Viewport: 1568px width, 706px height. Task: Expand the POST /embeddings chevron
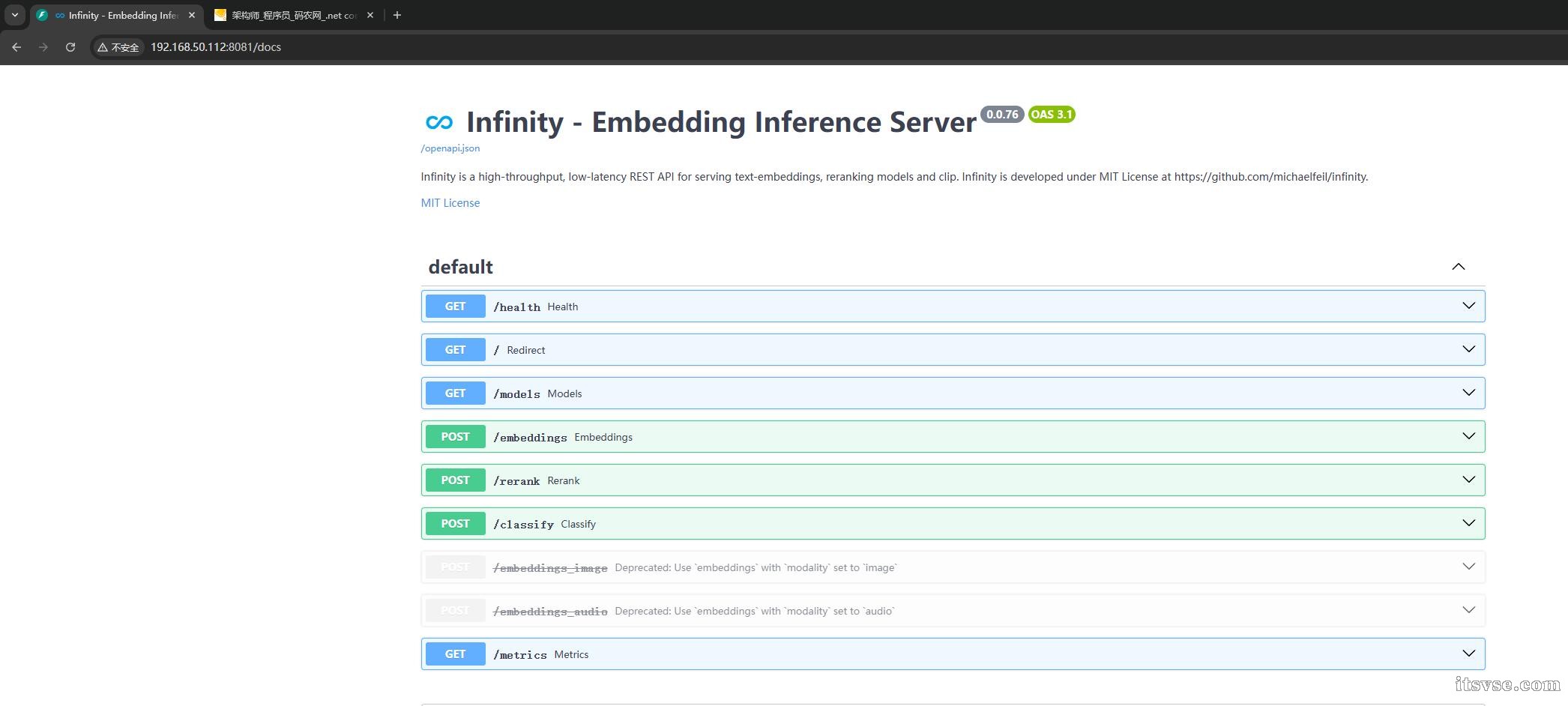click(x=1469, y=436)
